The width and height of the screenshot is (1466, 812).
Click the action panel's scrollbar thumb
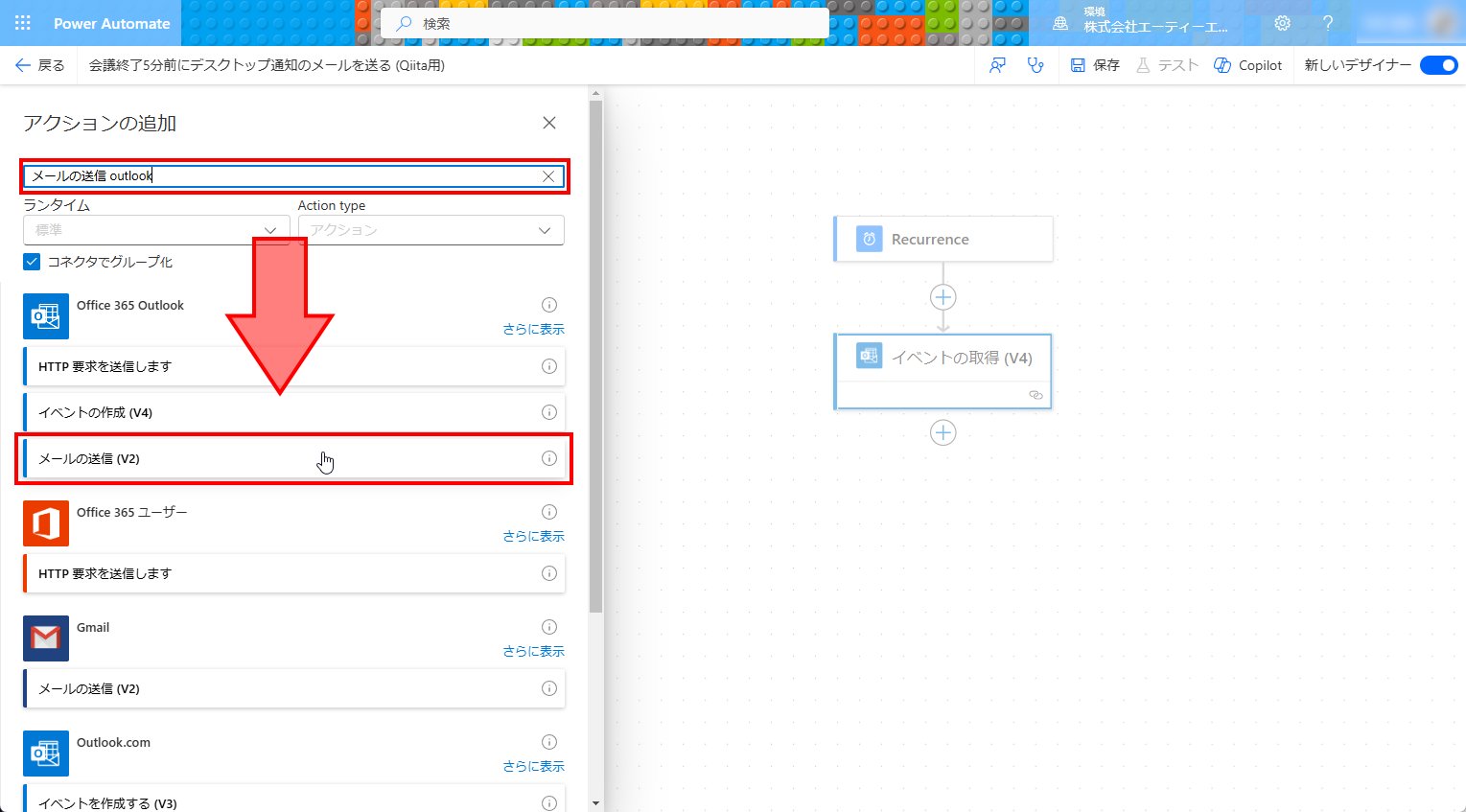click(x=595, y=357)
